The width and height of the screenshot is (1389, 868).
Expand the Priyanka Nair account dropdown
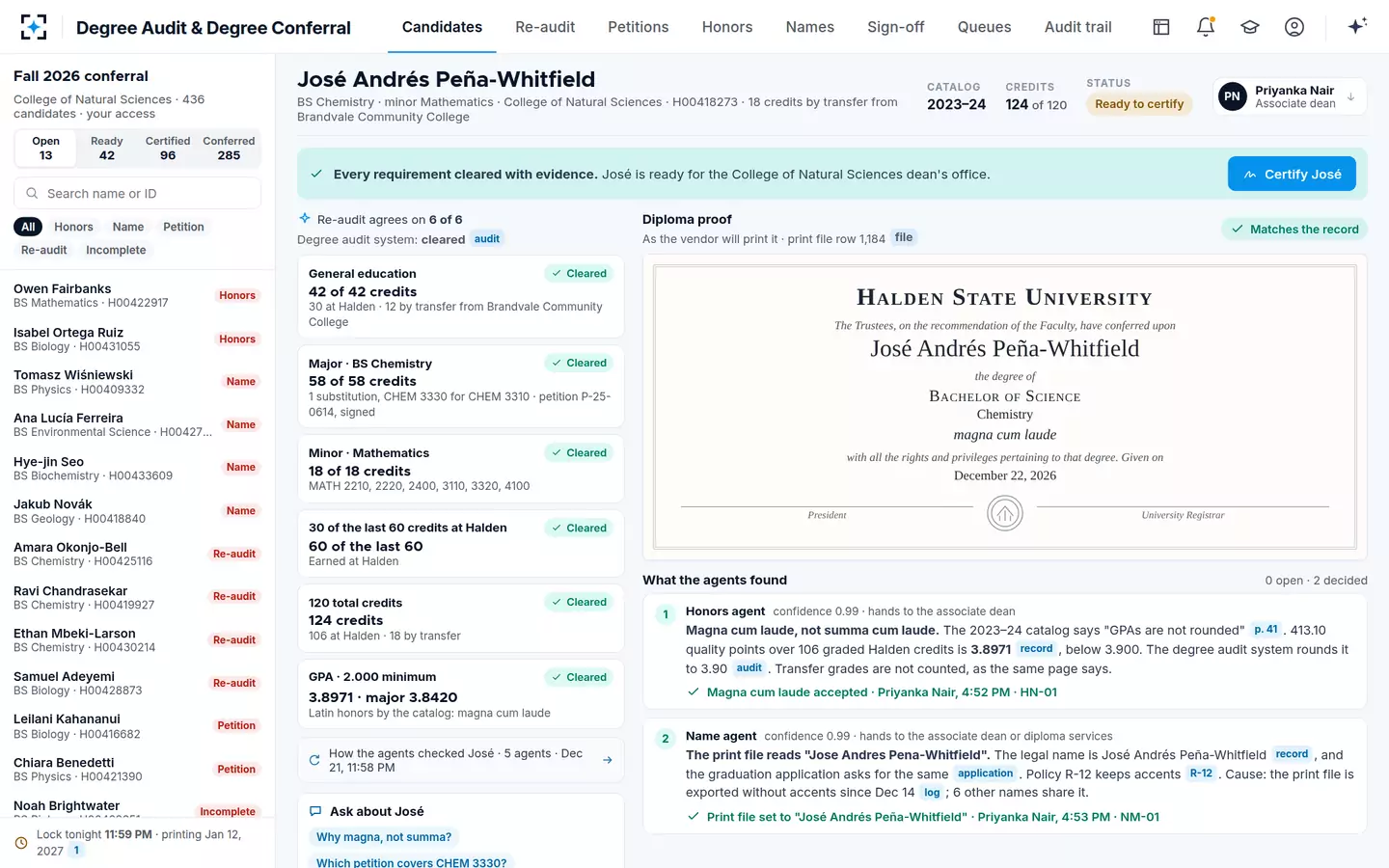click(x=1290, y=96)
